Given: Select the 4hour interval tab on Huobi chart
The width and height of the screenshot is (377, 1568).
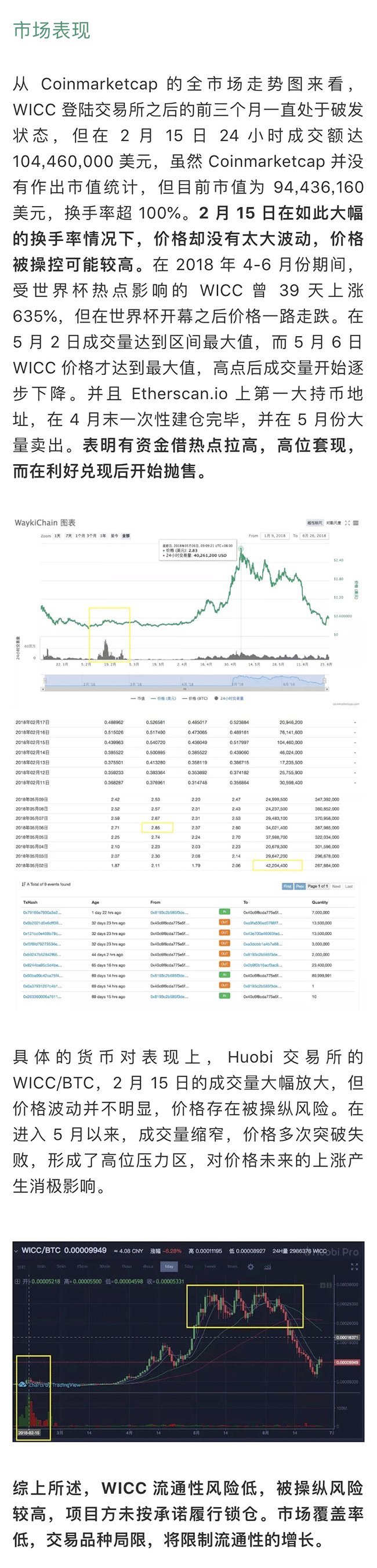Looking at the screenshot, I should [148, 1266].
